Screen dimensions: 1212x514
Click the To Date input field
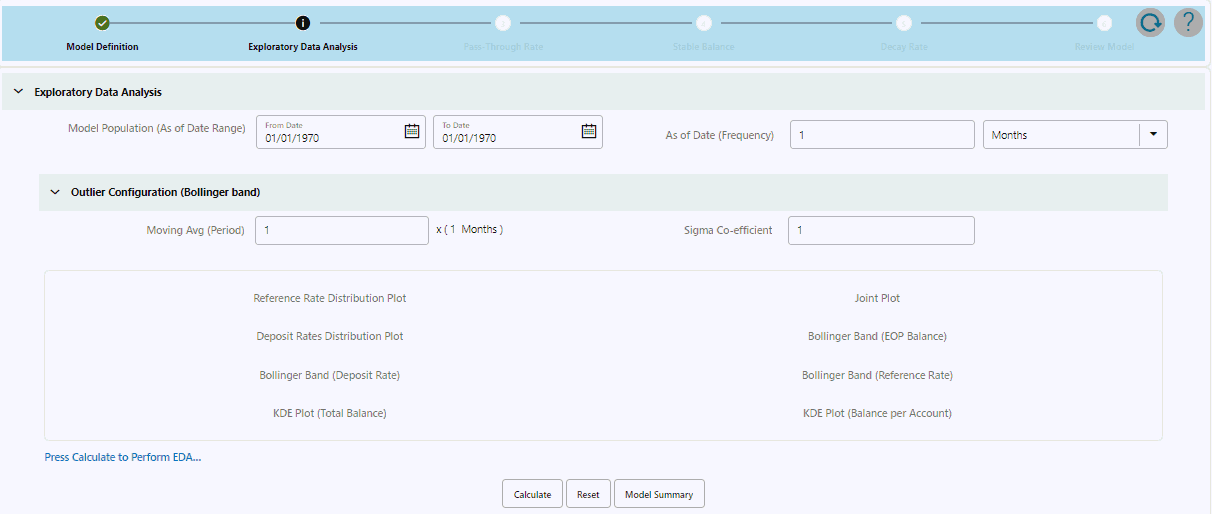(518, 132)
